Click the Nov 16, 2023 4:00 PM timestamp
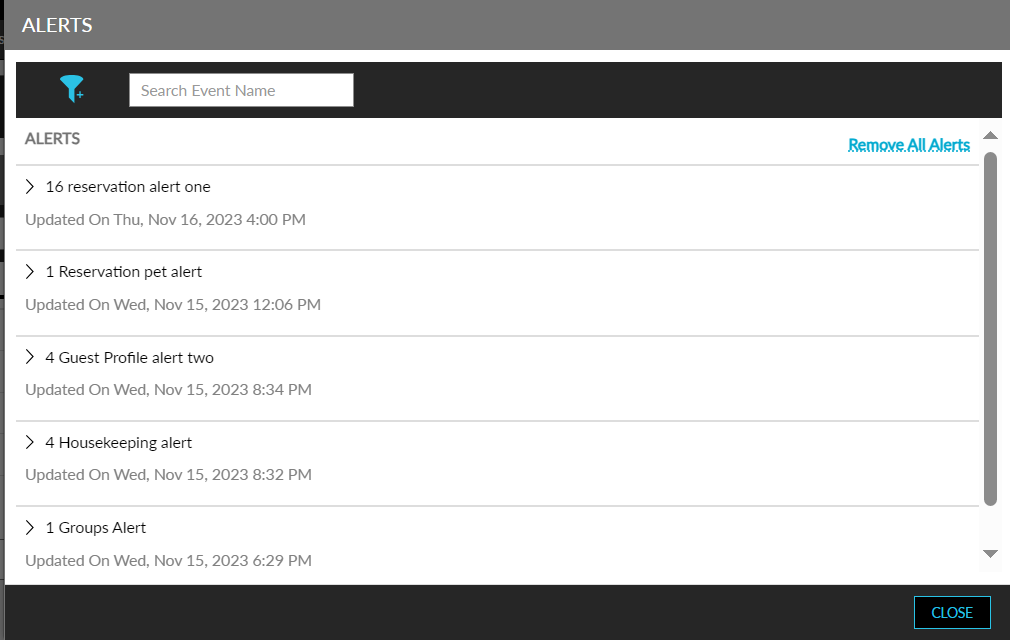The image size is (1010, 640). click(x=227, y=220)
